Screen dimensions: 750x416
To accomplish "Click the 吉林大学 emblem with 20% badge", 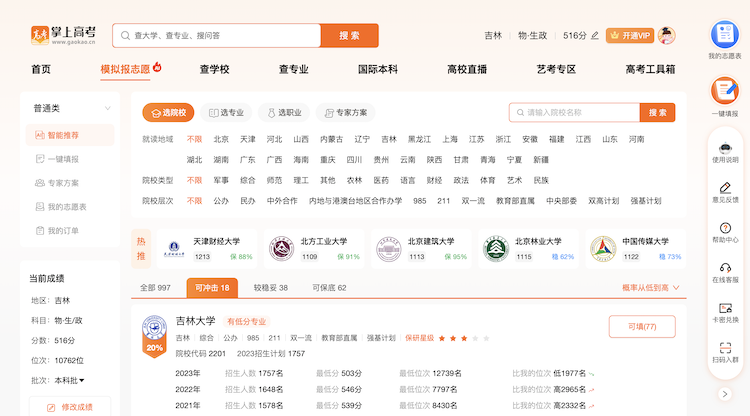I will click(x=154, y=336).
